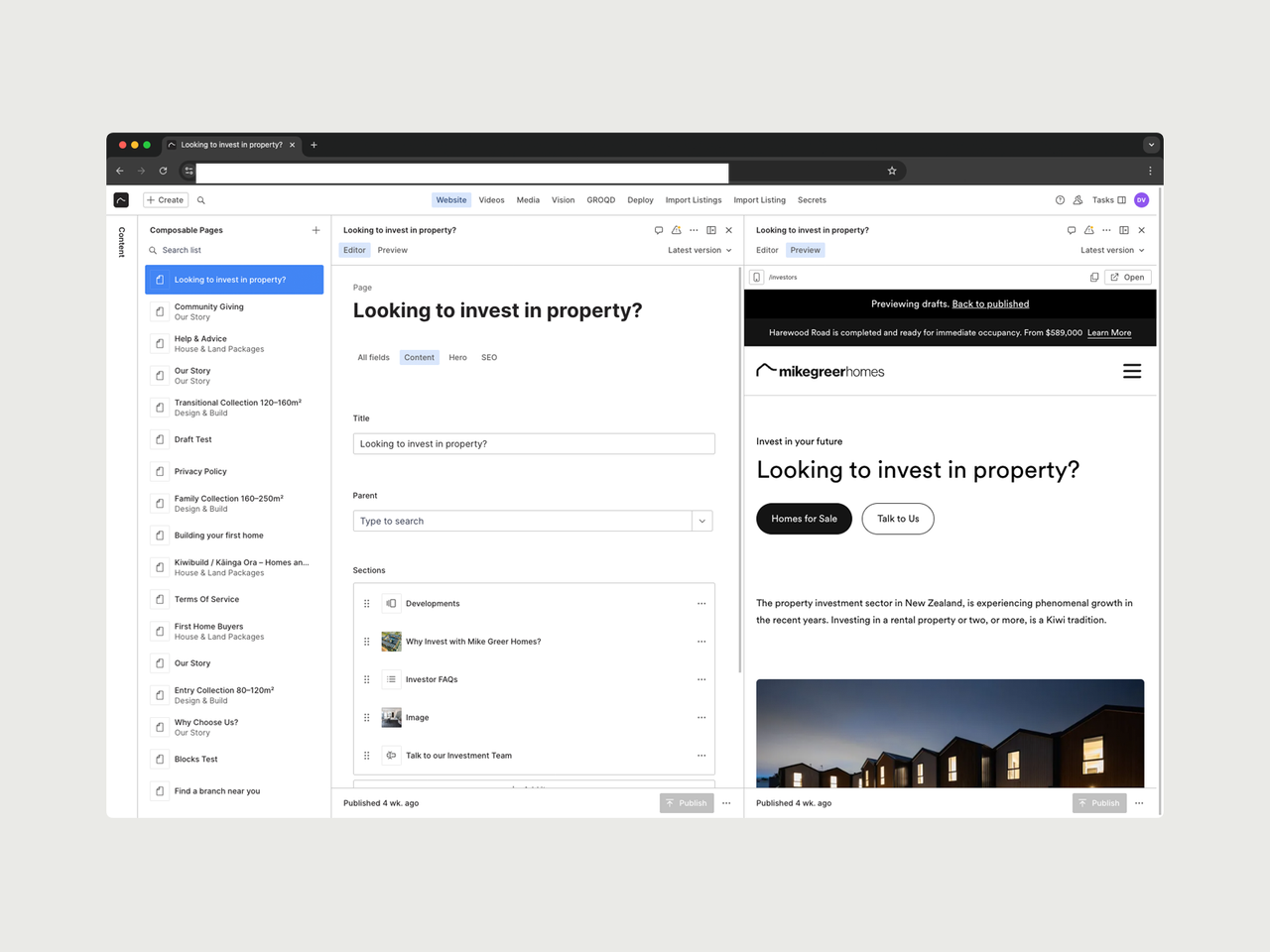Open the Developments section options menu
The height and width of the screenshot is (952, 1270).
click(x=701, y=603)
